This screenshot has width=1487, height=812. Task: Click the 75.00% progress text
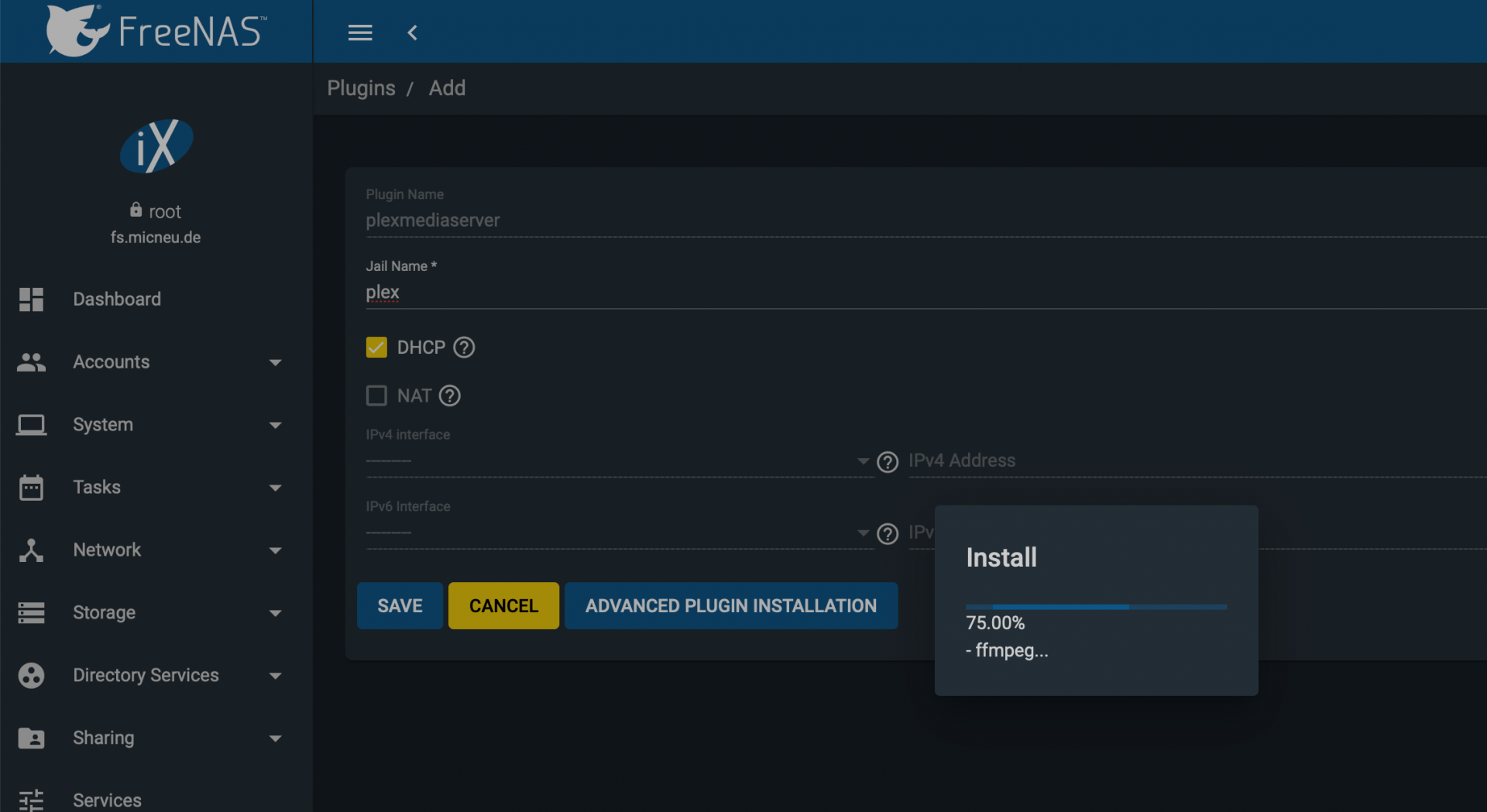995,623
